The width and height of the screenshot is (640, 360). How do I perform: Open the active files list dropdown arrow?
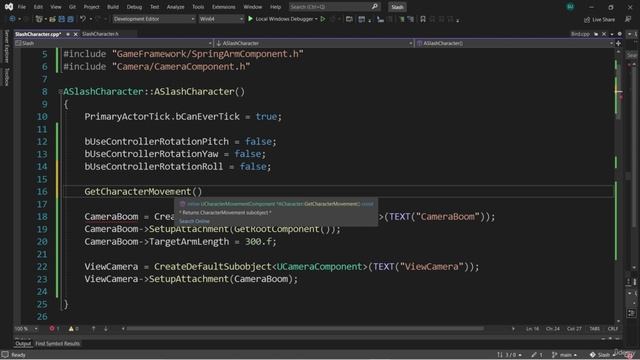(612, 34)
